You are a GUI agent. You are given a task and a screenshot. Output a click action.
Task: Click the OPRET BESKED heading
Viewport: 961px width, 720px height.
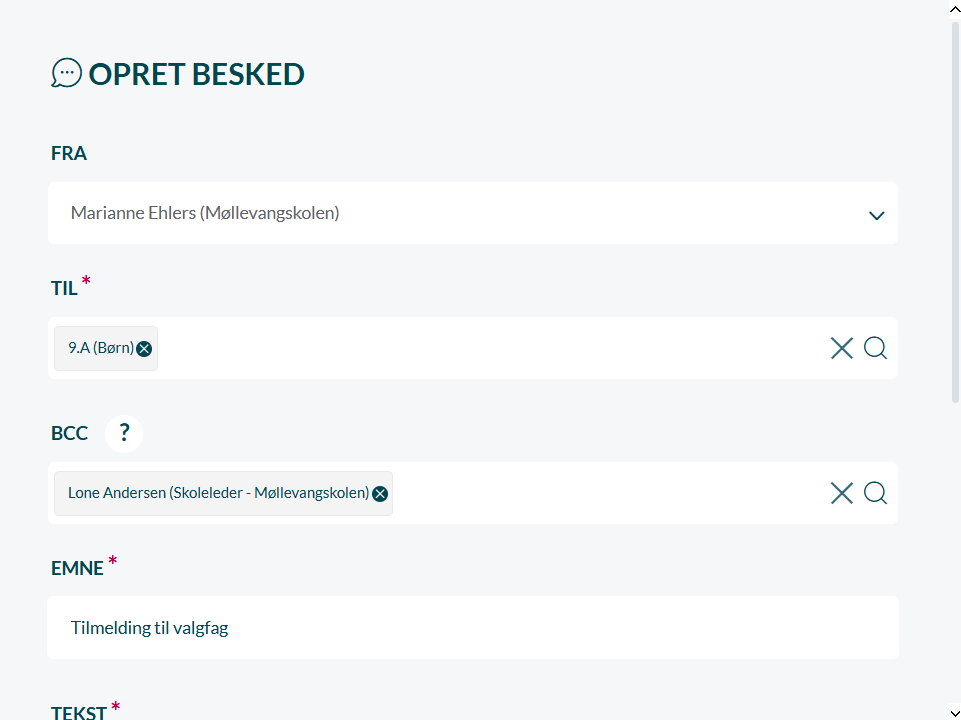[x=196, y=74]
